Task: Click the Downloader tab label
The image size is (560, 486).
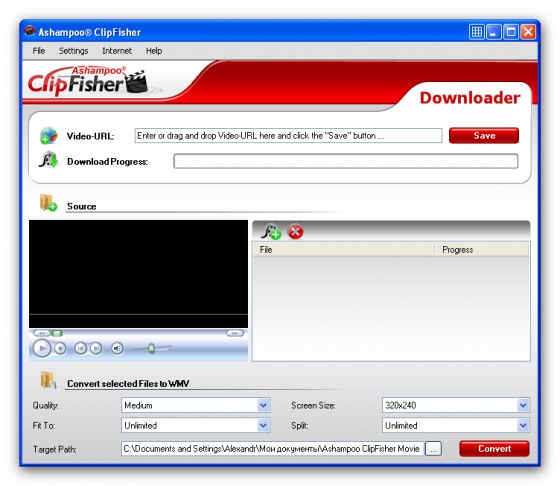Action: pyautogui.click(x=470, y=98)
